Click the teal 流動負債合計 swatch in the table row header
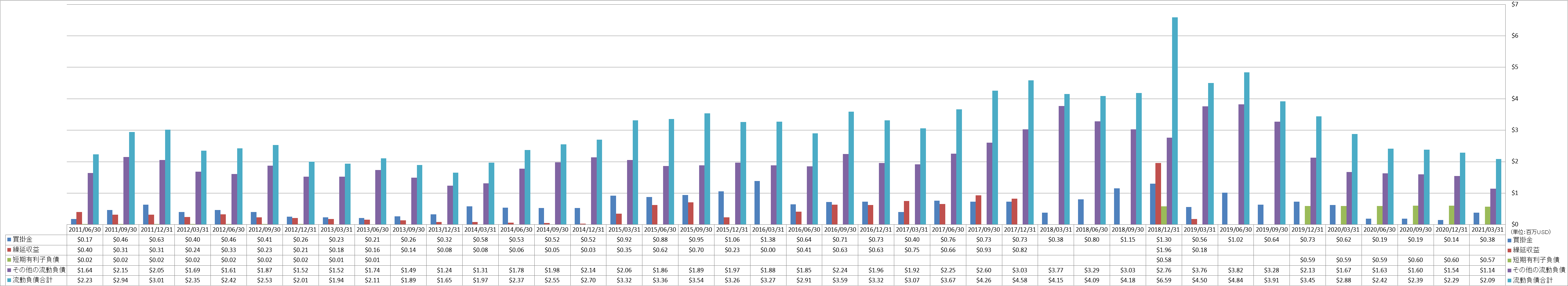Screen dimensions: 1568x286 click(x=9, y=280)
